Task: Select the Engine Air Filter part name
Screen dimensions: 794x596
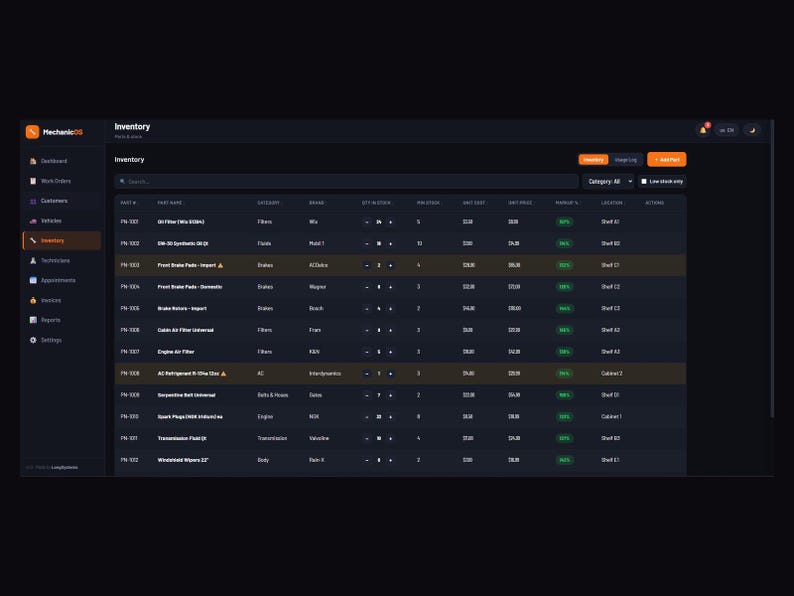Action: tap(176, 352)
